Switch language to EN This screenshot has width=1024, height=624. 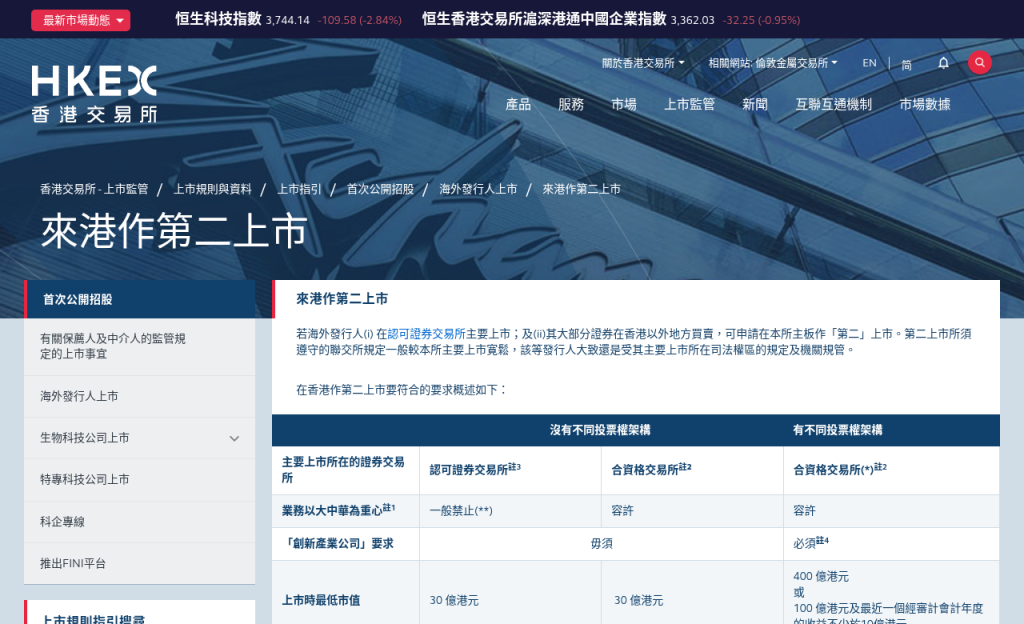coord(869,63)
